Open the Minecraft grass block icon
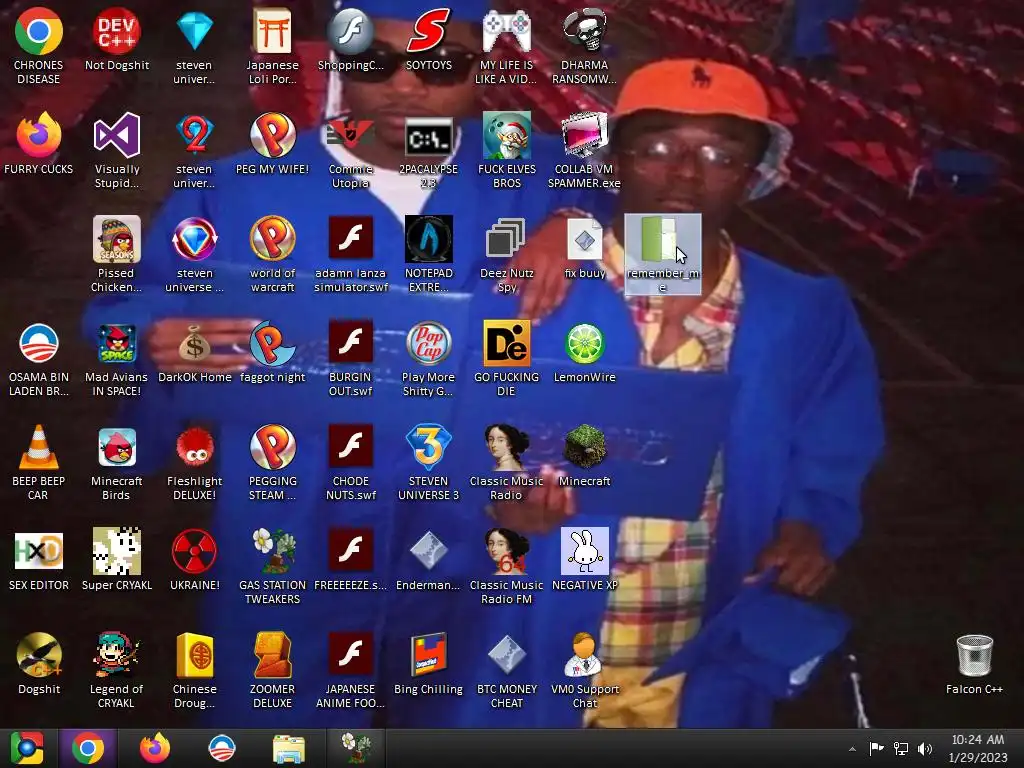Image resolution: width=1024 pixels, height=768 pixels. coord(584,447)
